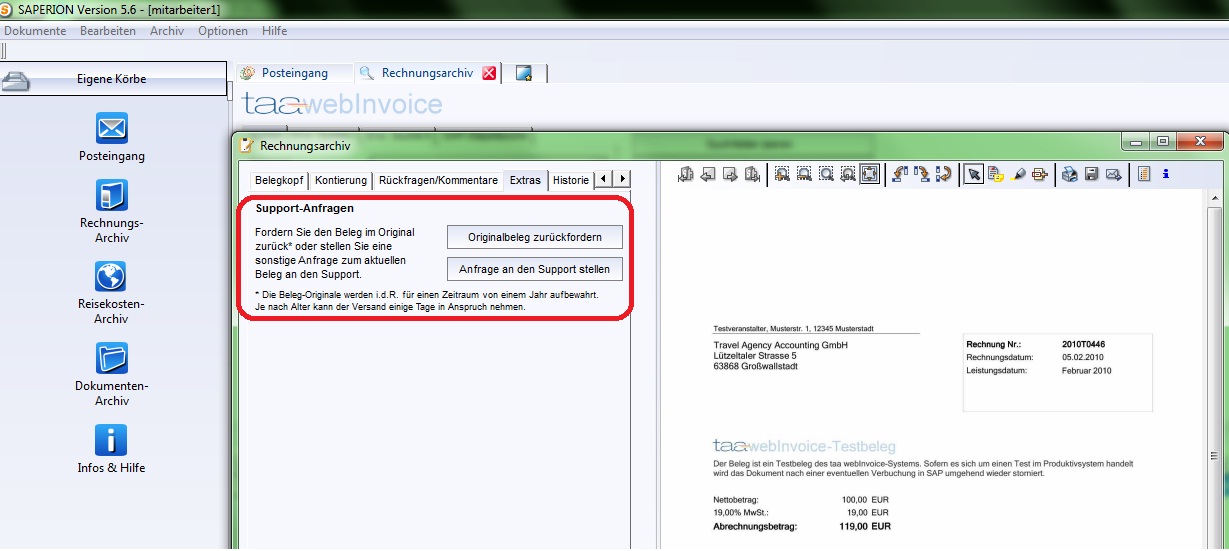This screenshot has width=1229, height=551.
Task: Open the Optionen menu
Action: pos(223,31)
